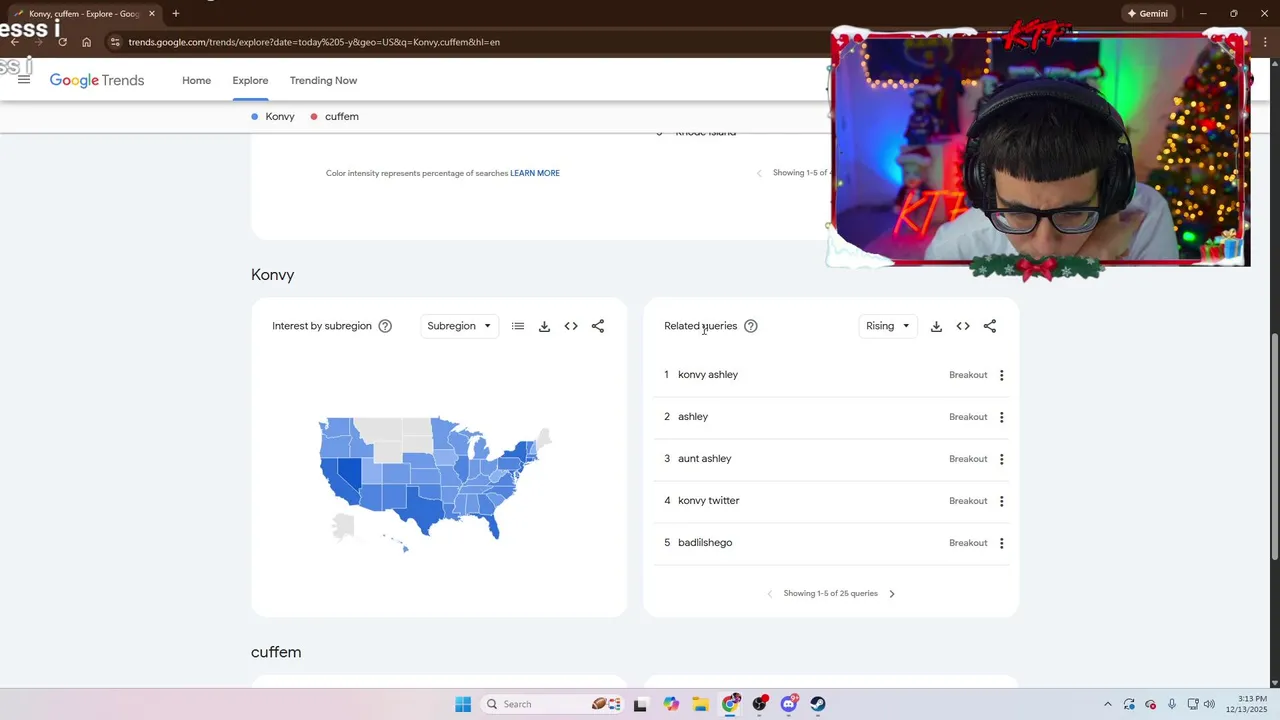This screenshot has width=1280, height=720.
Task: Click the badlilshego query
Action: coord(705,543)
